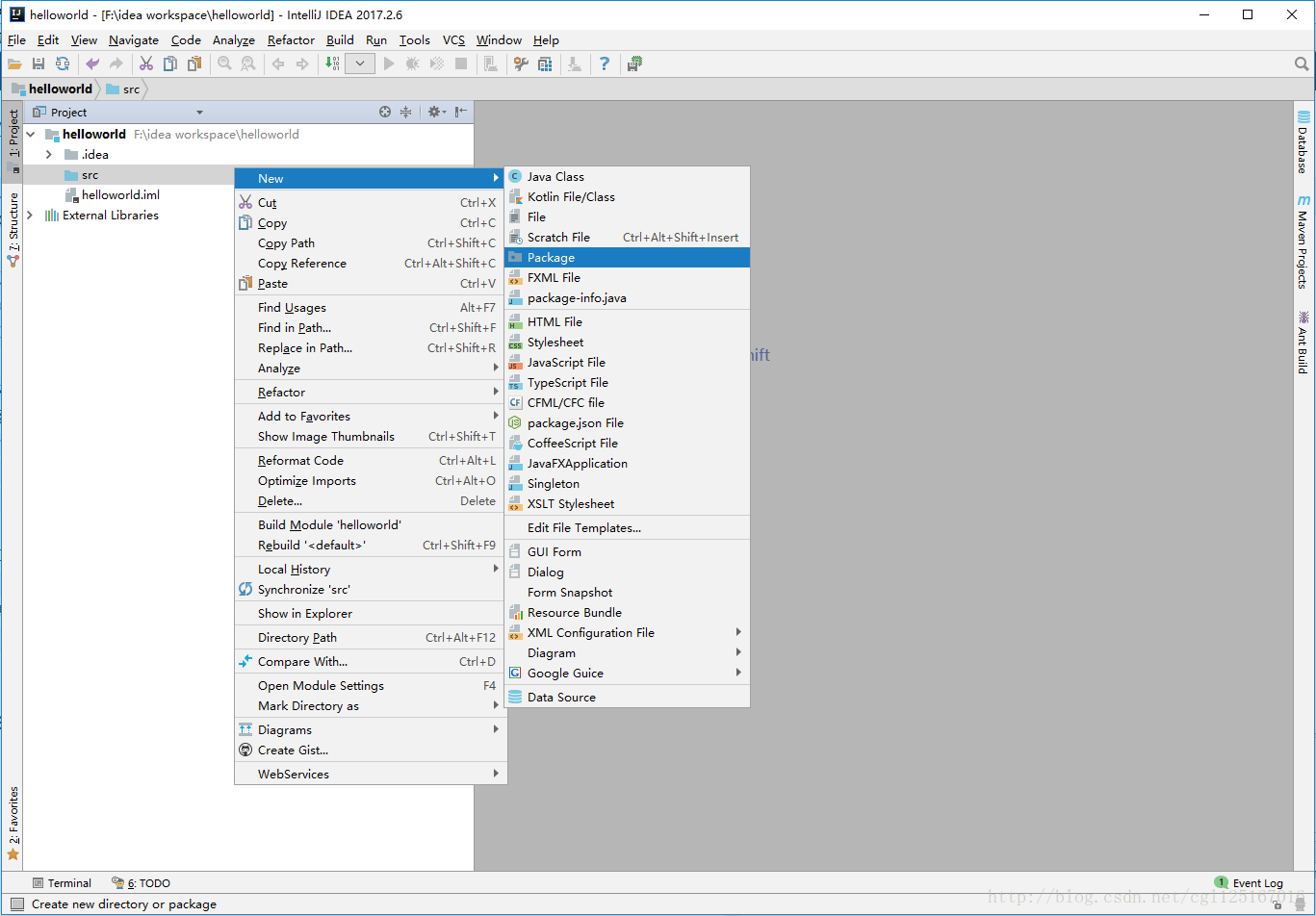
Task: Open the TODO tool window
Action: point(142,882)
